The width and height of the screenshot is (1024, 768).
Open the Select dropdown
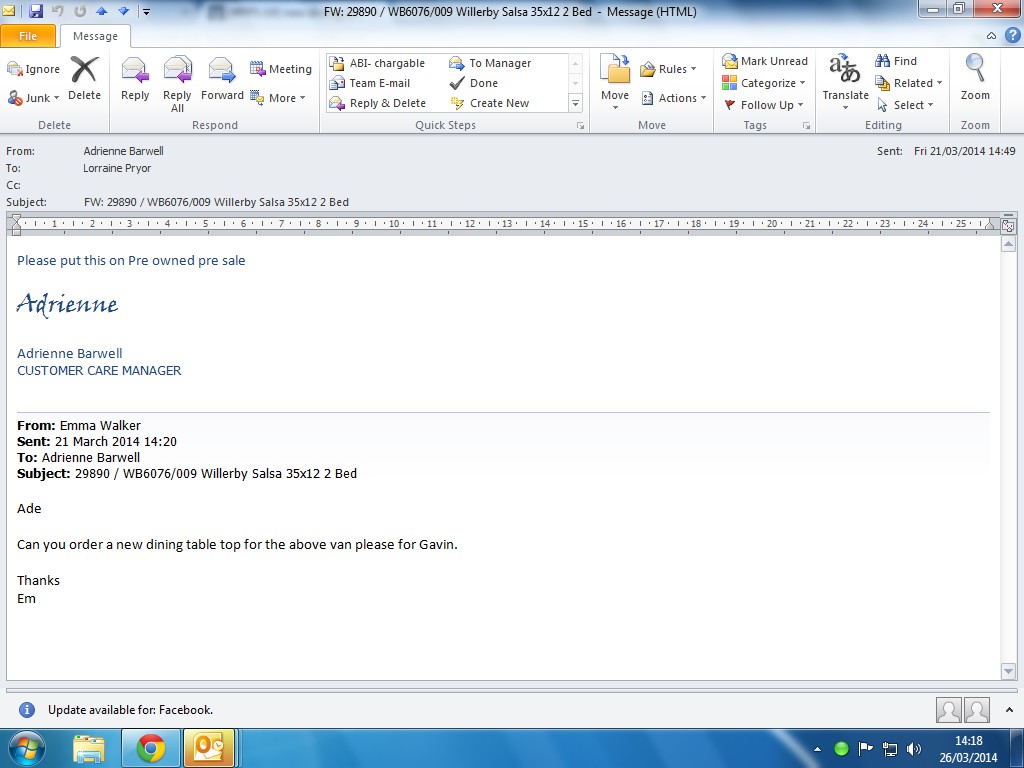[x=904, y=104]
